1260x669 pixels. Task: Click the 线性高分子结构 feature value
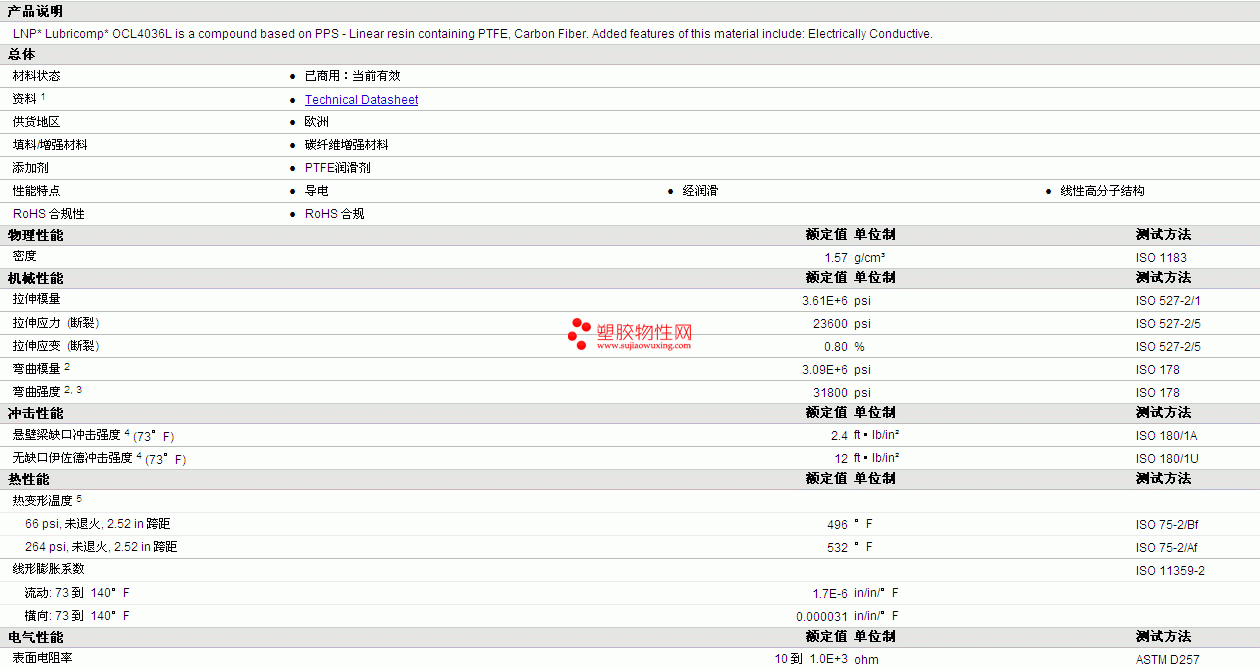[1103, 191]
